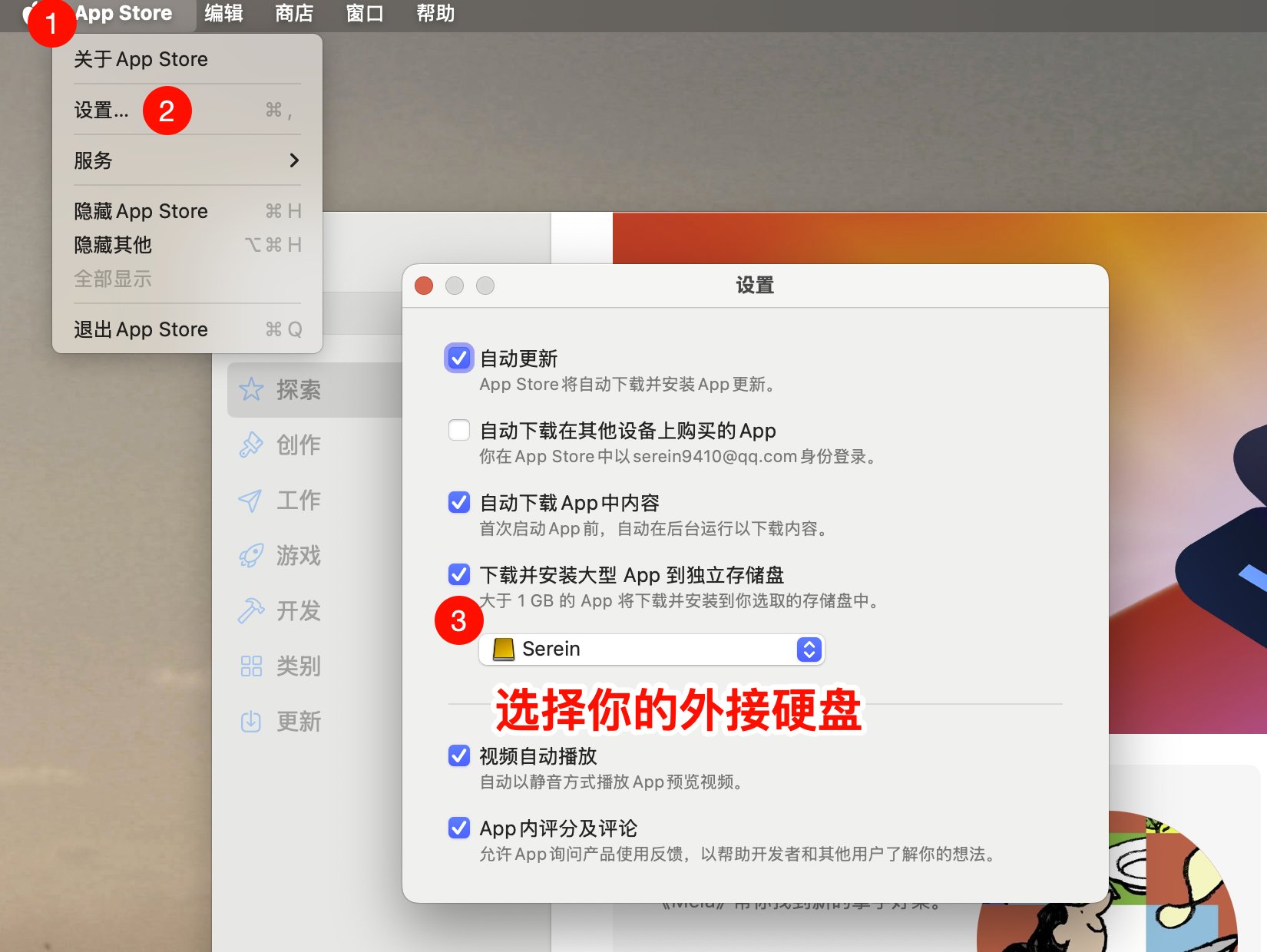This screenshot has height=952, width=1267.
Task: Disable 自动更新 checkbox
Action: 458,358
